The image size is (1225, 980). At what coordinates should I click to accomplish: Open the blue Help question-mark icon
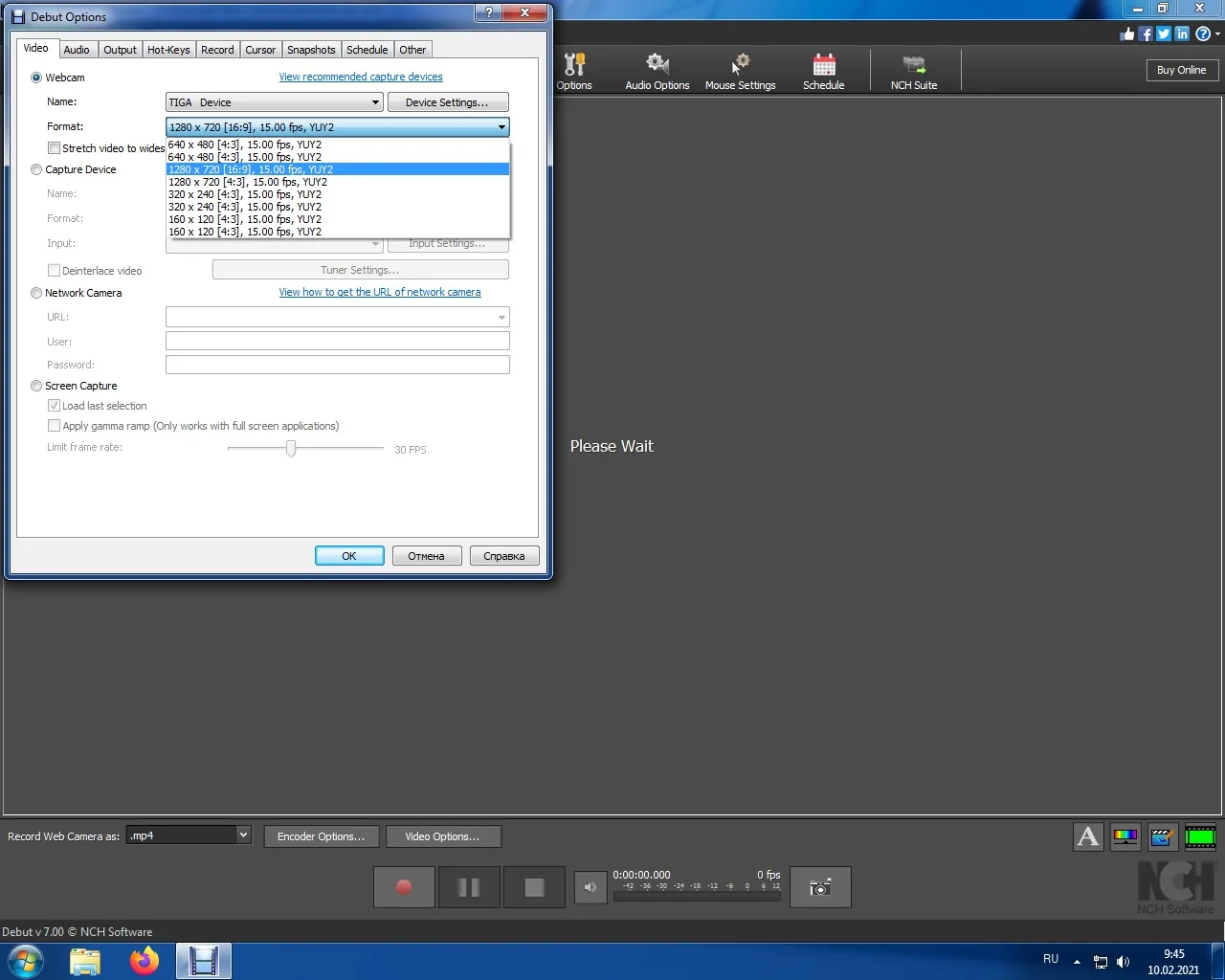pyautogui.click(x=1203, y=34)
